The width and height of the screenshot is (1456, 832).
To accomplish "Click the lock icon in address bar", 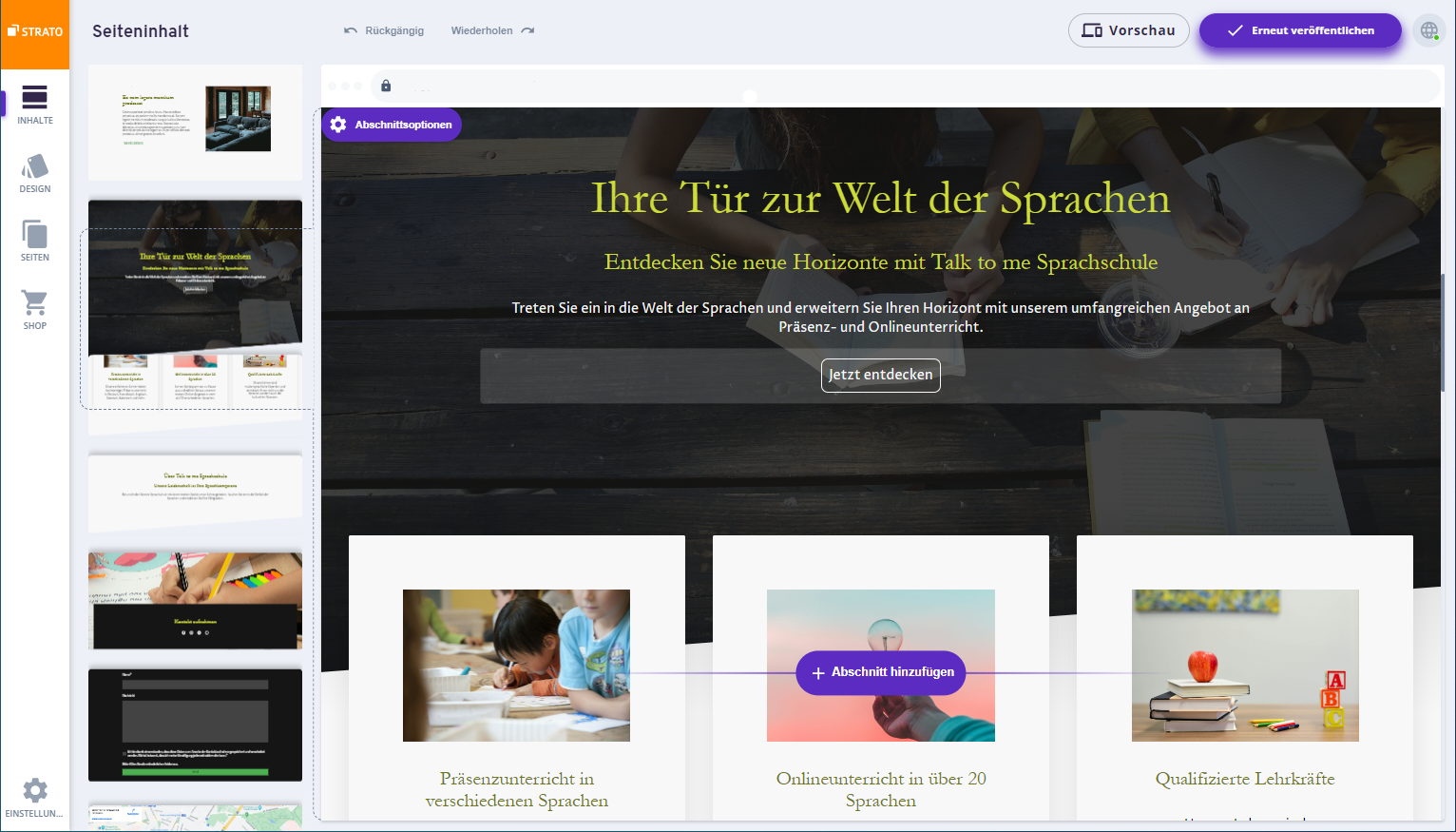I will point(386,86).
